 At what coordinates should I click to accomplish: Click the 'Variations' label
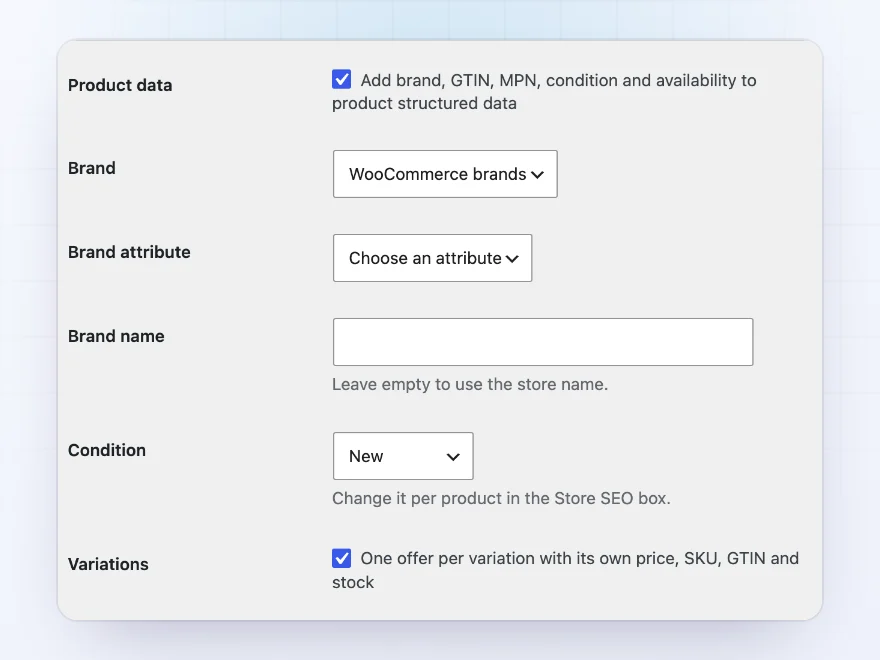point(108,564)
